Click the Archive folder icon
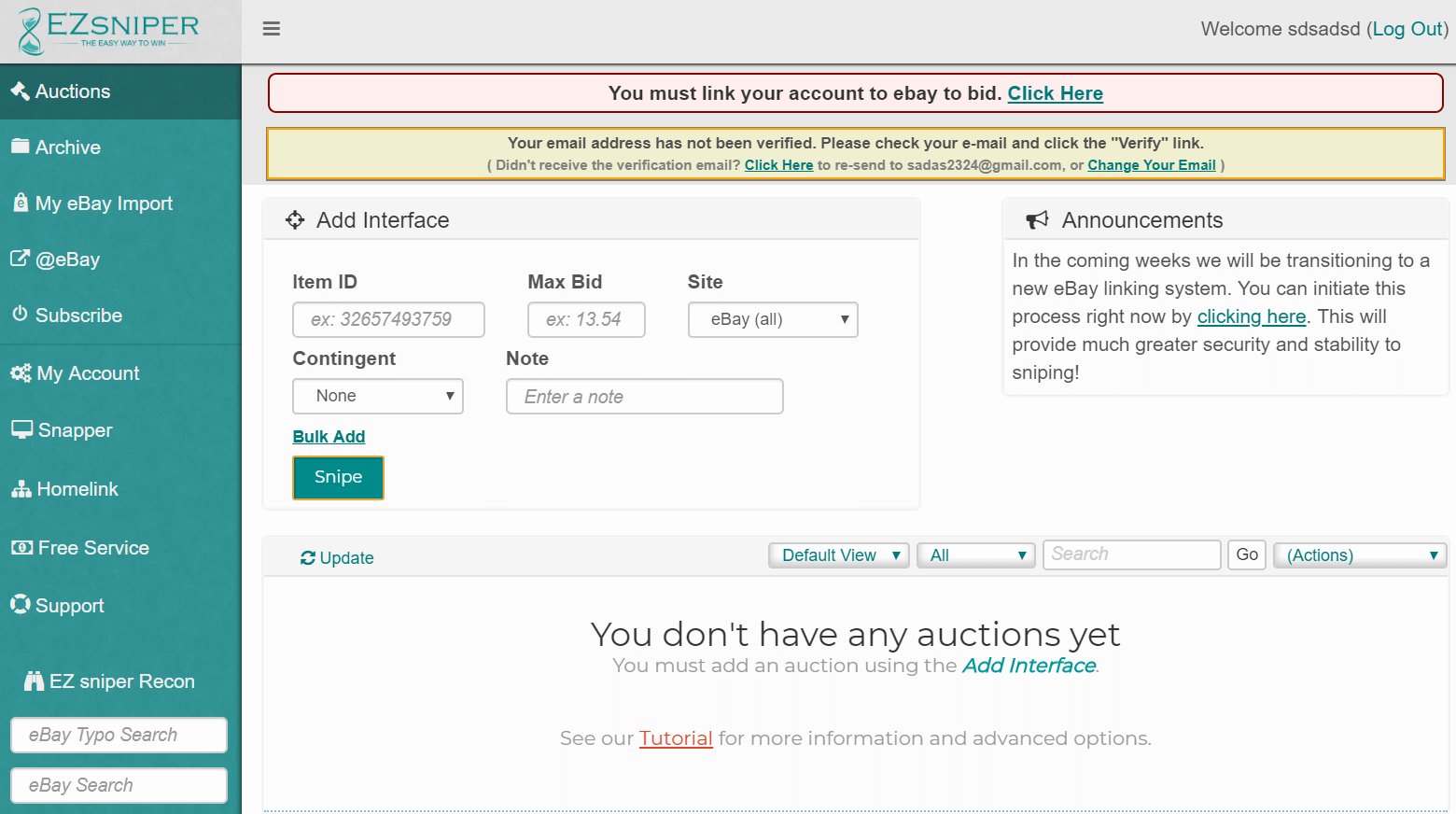 pos(20,146)
